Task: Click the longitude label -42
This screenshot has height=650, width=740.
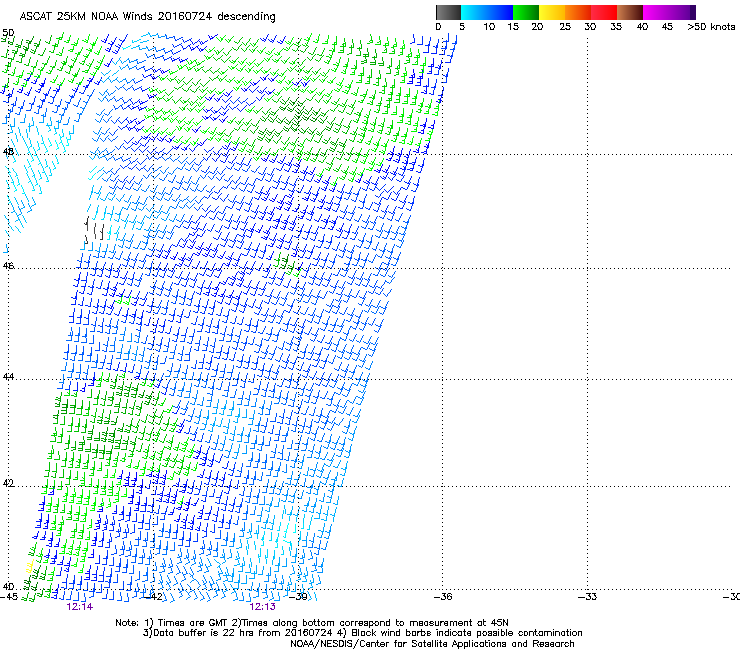Action: coord(153,597)
